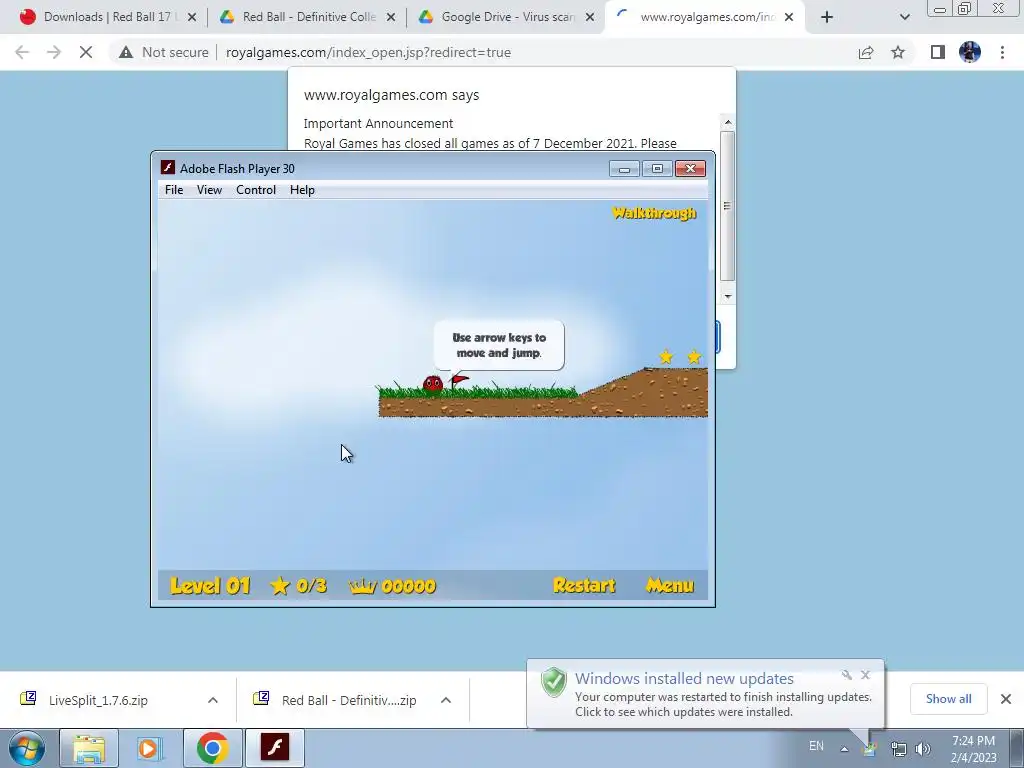
Task: Click the browser forward arrow
Action: [54, 52]
